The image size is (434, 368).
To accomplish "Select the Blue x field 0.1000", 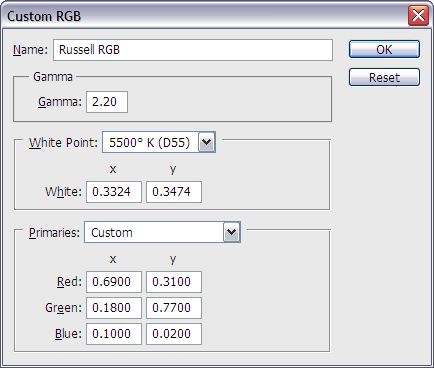I will [x=114, y=334].
